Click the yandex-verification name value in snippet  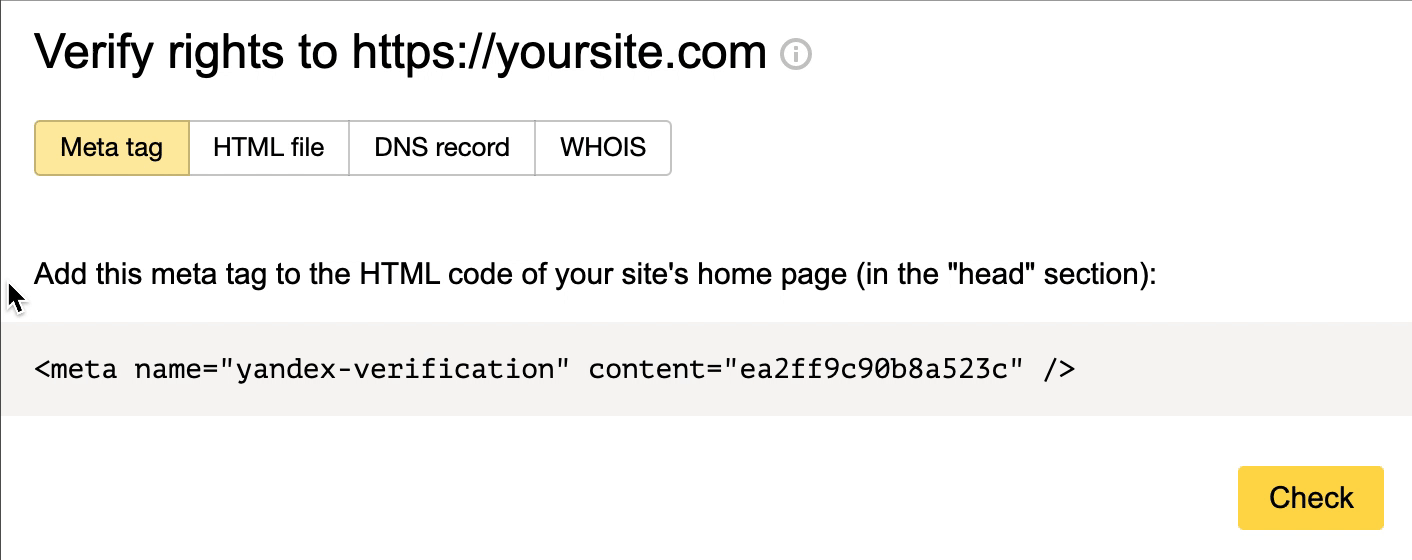pyautogui.click(x=394, y=369)
